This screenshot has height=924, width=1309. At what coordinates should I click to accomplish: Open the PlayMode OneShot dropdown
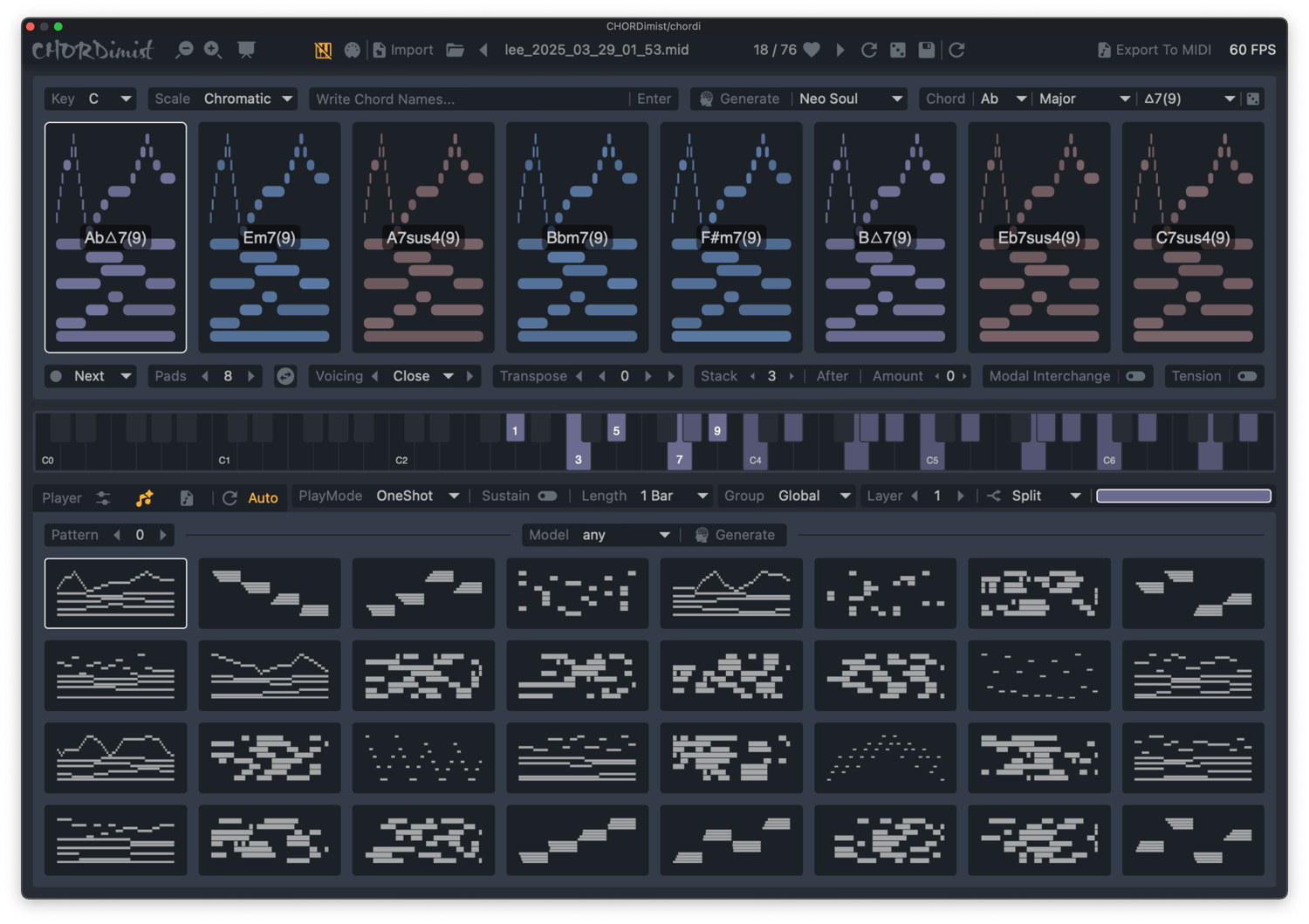tap(417, 496)
